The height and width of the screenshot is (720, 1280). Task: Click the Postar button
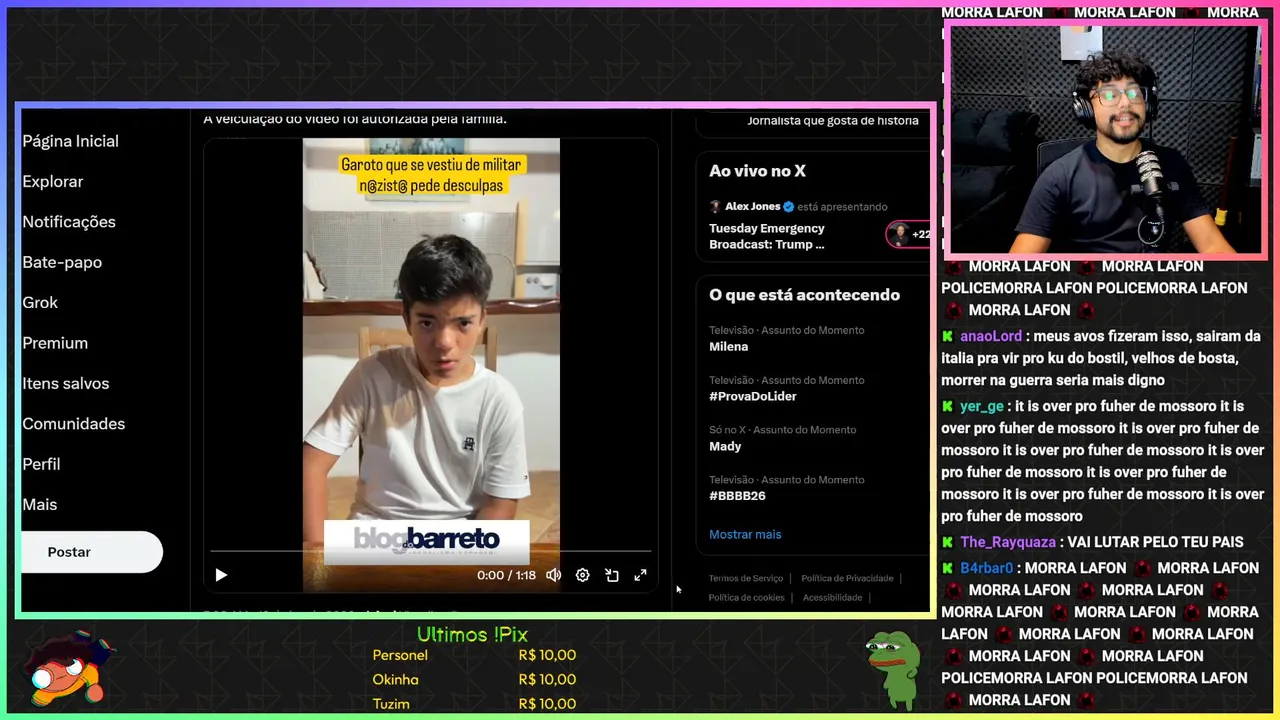91,552
